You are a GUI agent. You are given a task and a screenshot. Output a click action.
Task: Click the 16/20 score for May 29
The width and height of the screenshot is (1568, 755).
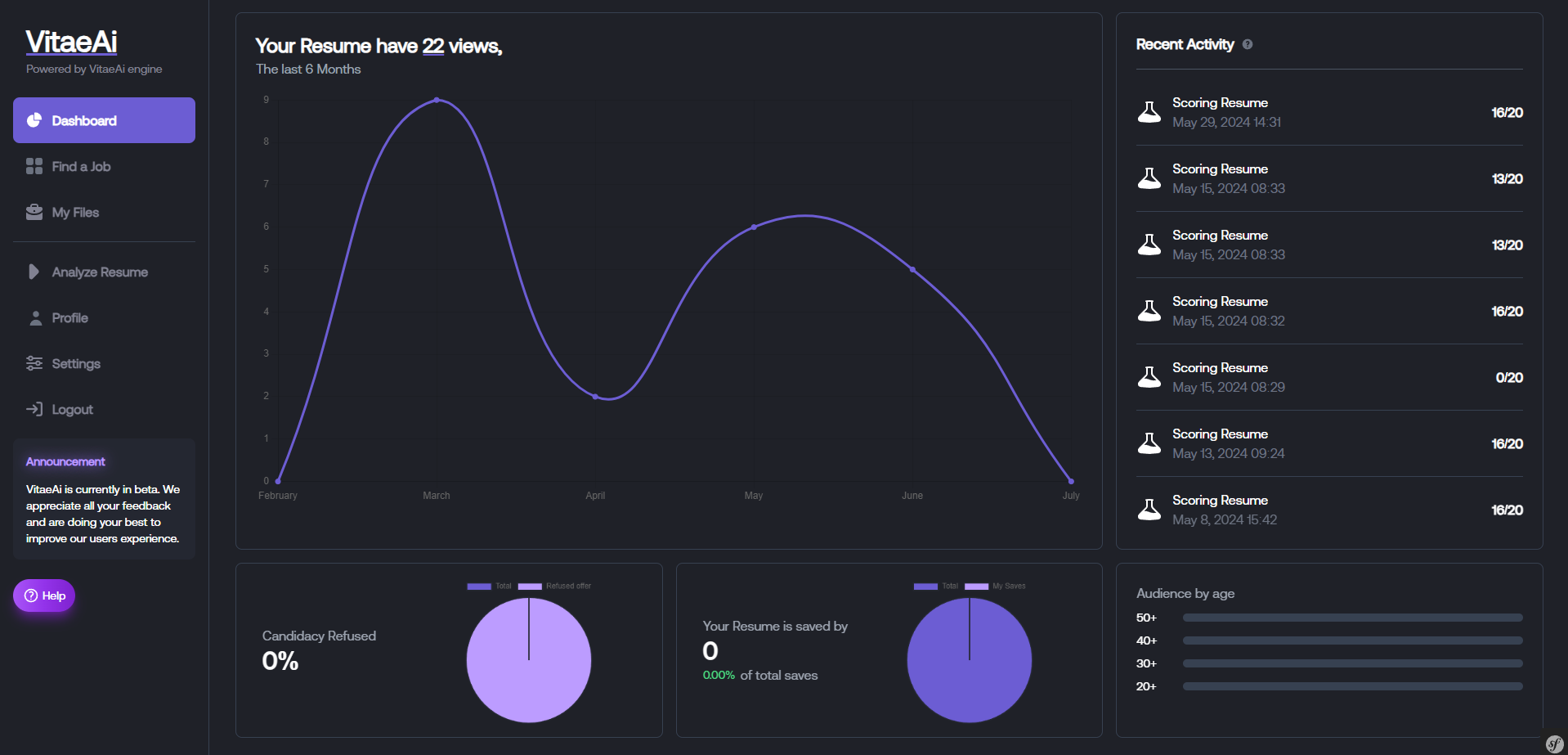click(x=1507, y=112)
